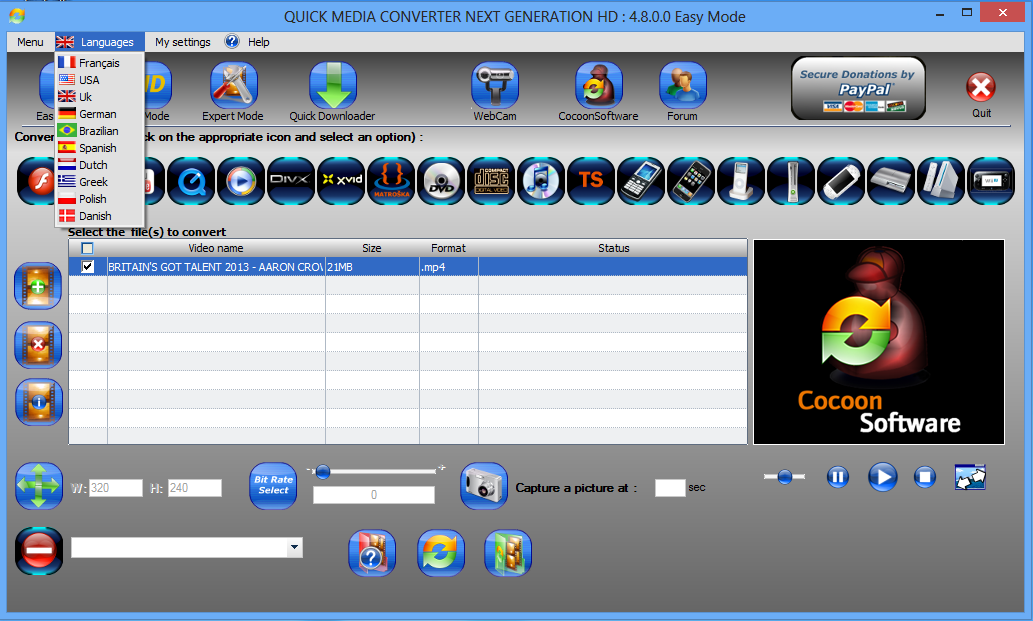
Task: Choose Uk language
Action: click(x=99, y=97)
